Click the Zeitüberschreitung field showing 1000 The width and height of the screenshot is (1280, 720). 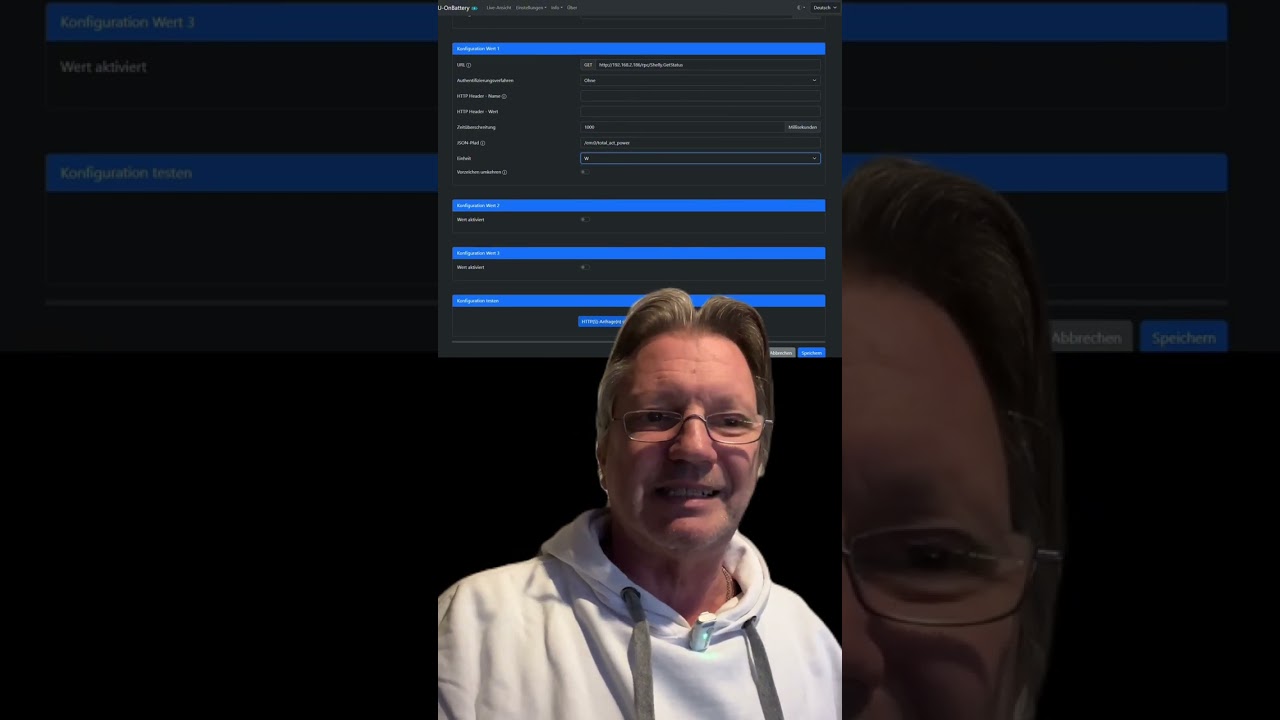[x=682, y=127]
